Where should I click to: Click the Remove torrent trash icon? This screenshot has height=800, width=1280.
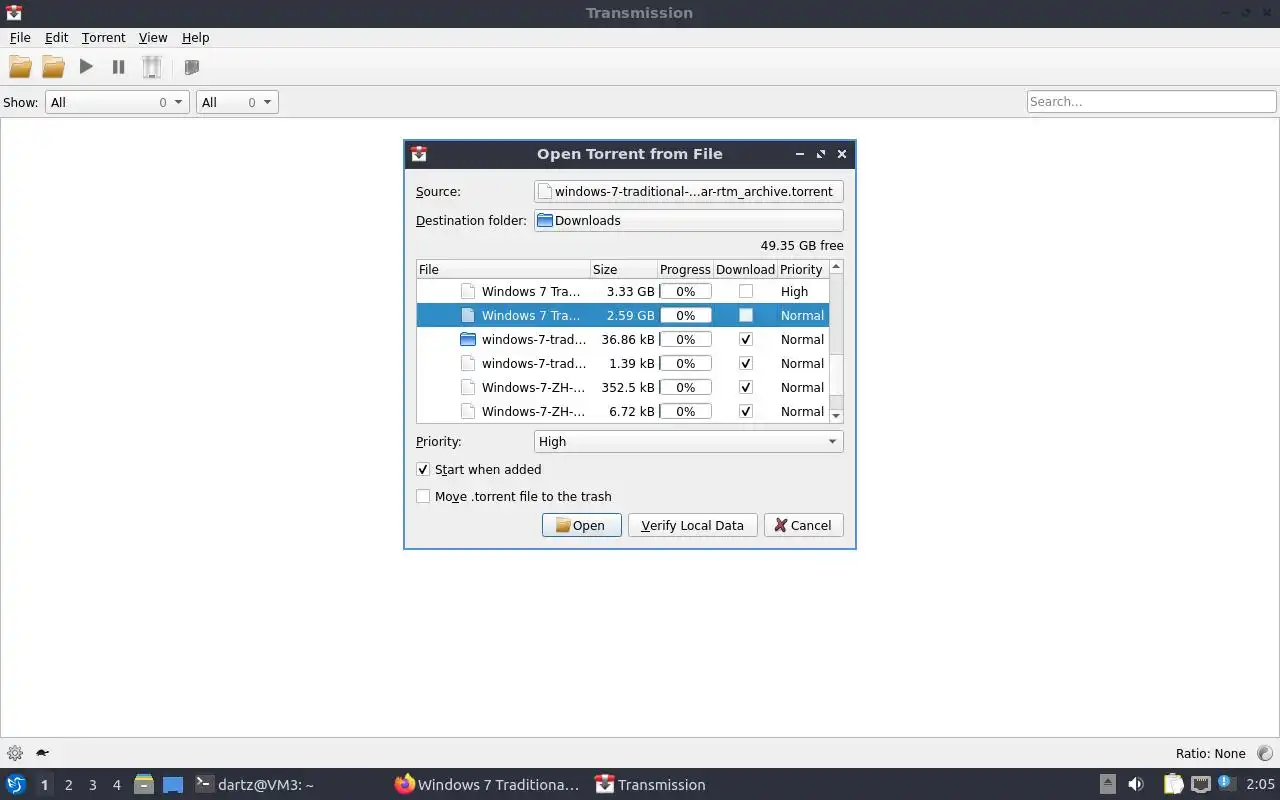tap(151, 67)
